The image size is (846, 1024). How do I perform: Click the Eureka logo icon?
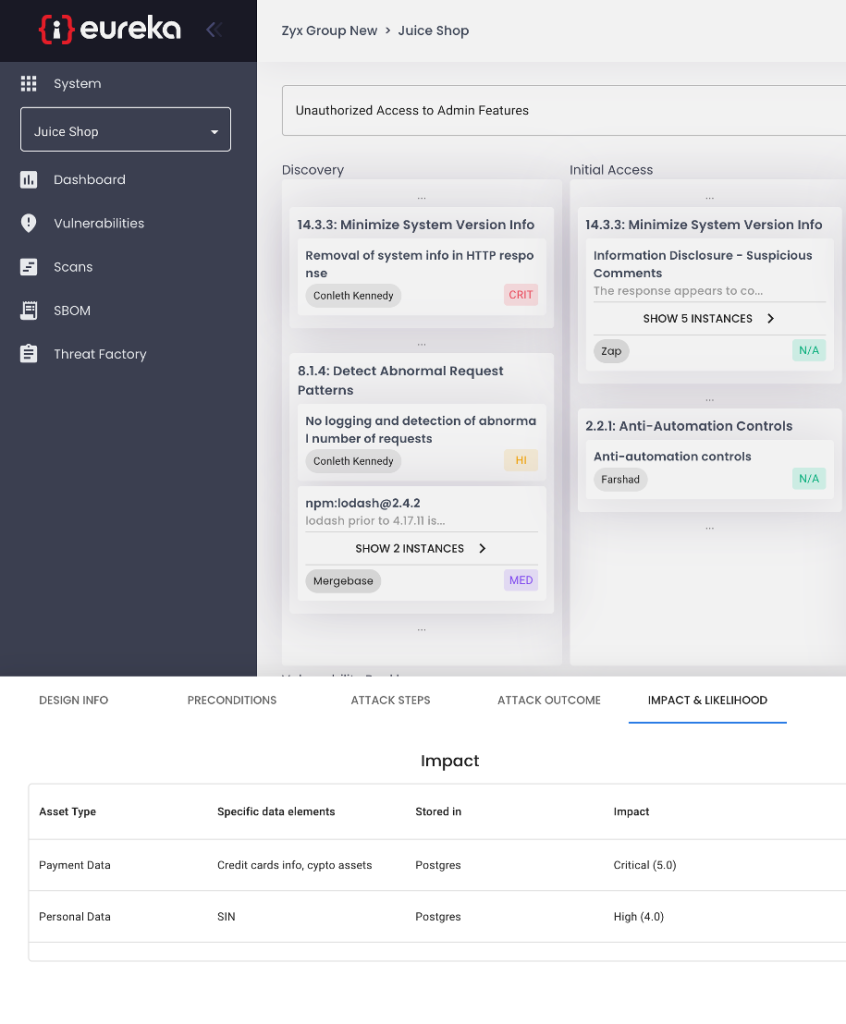56,29
